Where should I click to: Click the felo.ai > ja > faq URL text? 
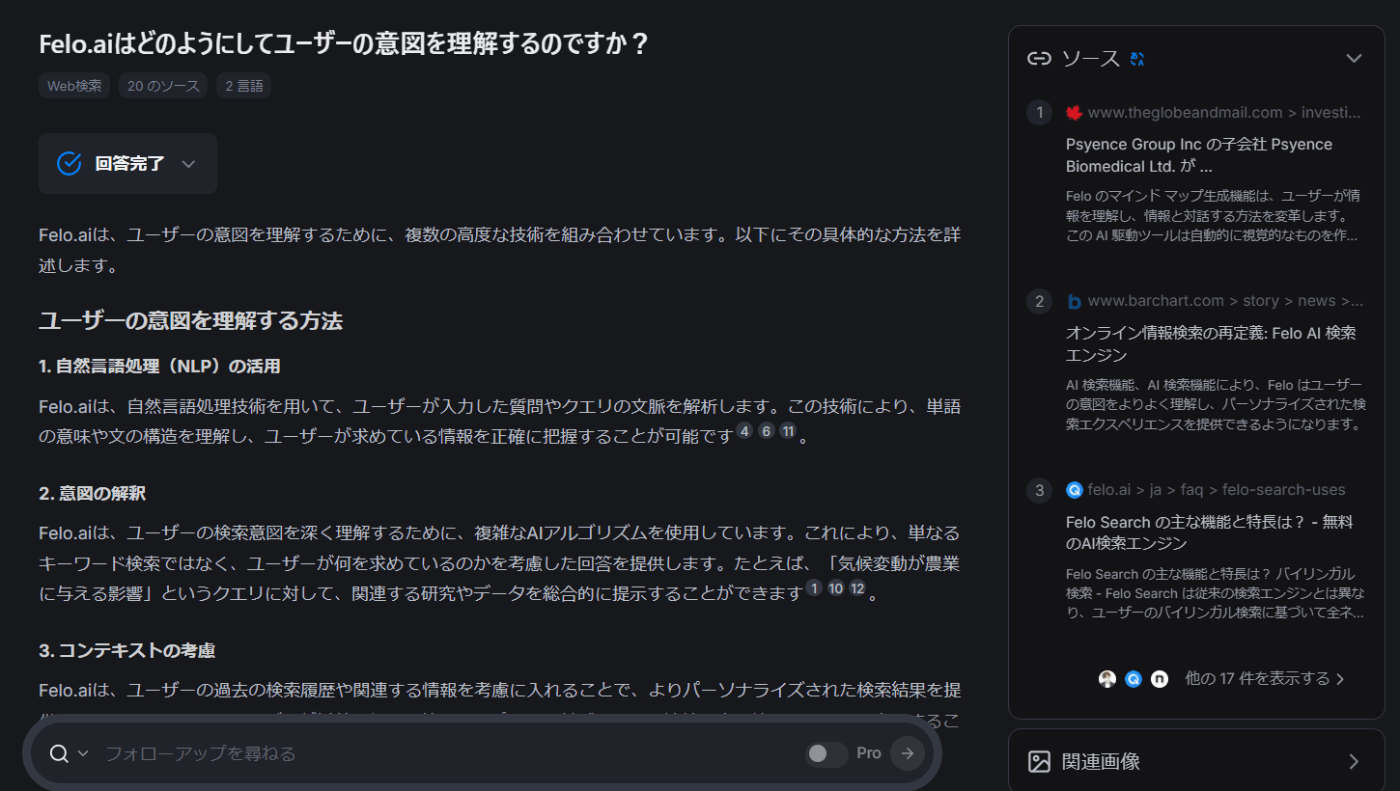[1216, 490]
